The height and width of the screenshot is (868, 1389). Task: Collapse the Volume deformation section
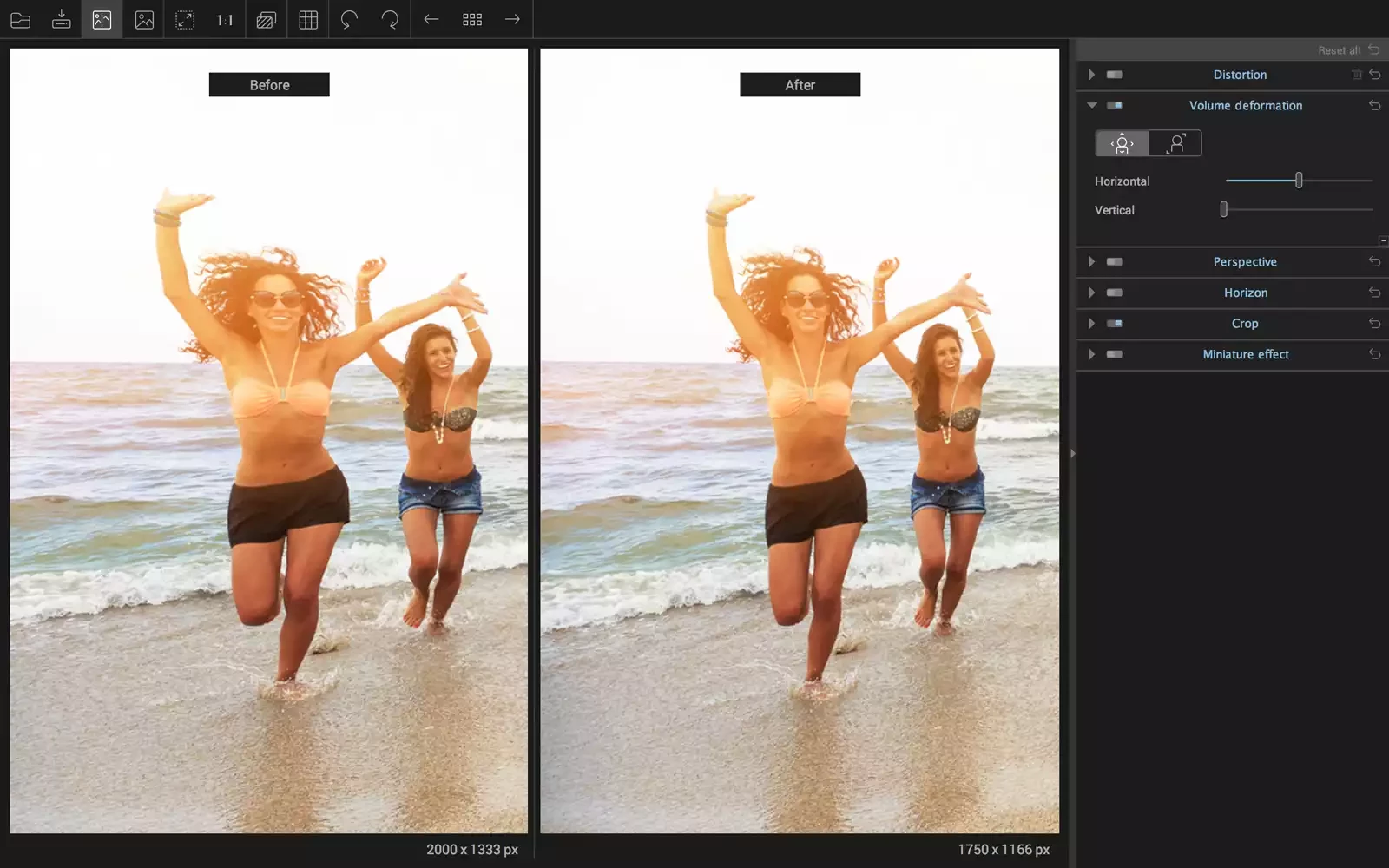(x=1091, y=106)
